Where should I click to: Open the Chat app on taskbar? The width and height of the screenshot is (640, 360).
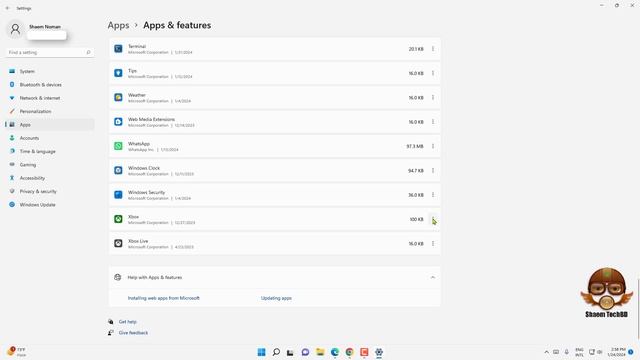click(x=305, y=352)
